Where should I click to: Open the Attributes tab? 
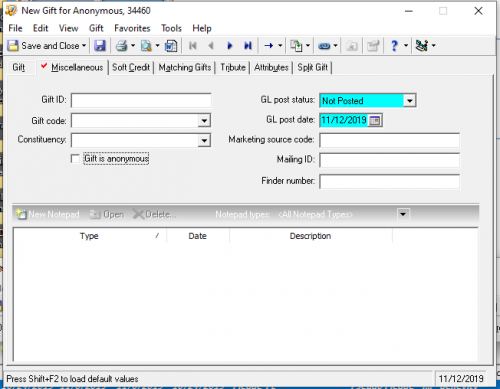[271, 67]
